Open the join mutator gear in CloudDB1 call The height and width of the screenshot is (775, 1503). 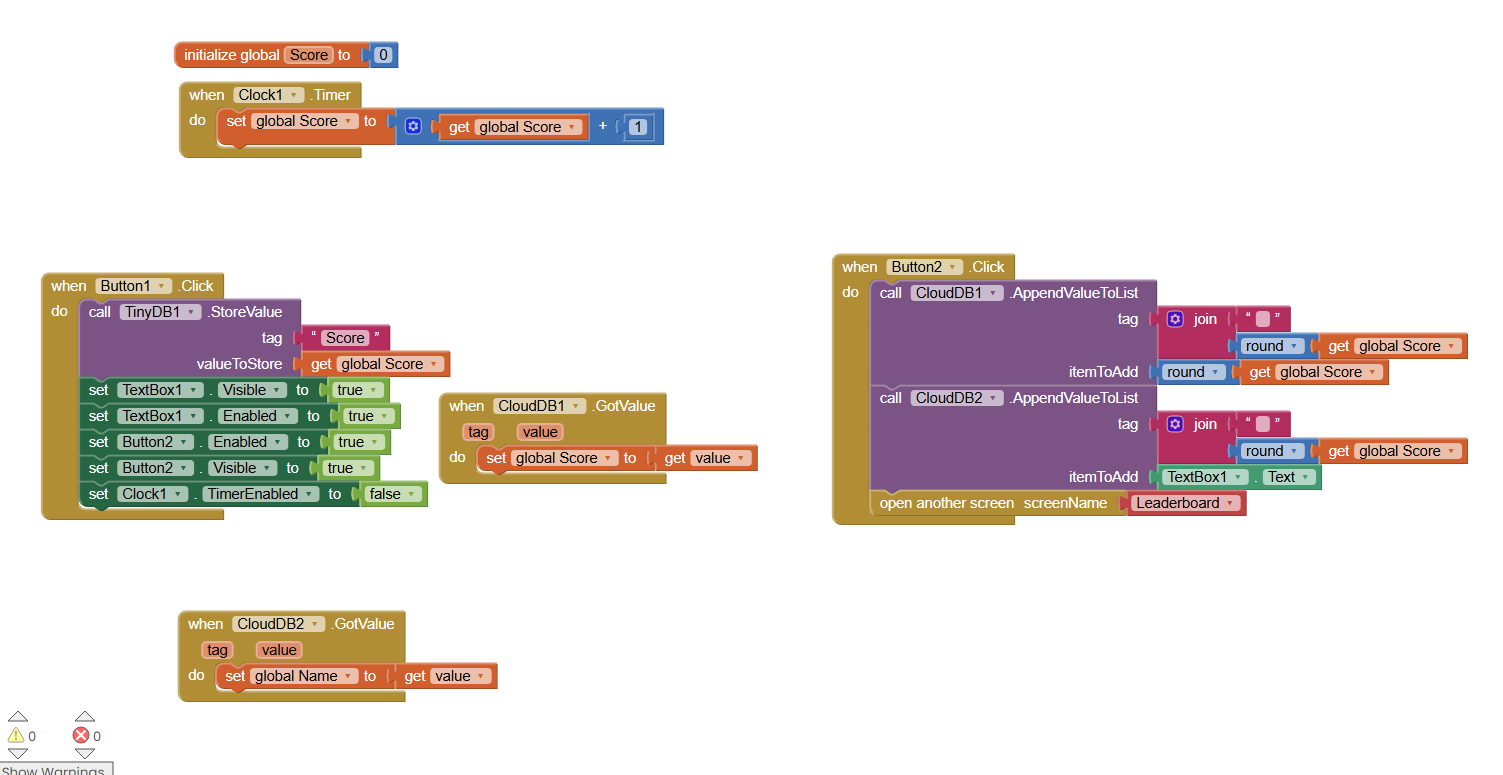tap(1175, 319)
